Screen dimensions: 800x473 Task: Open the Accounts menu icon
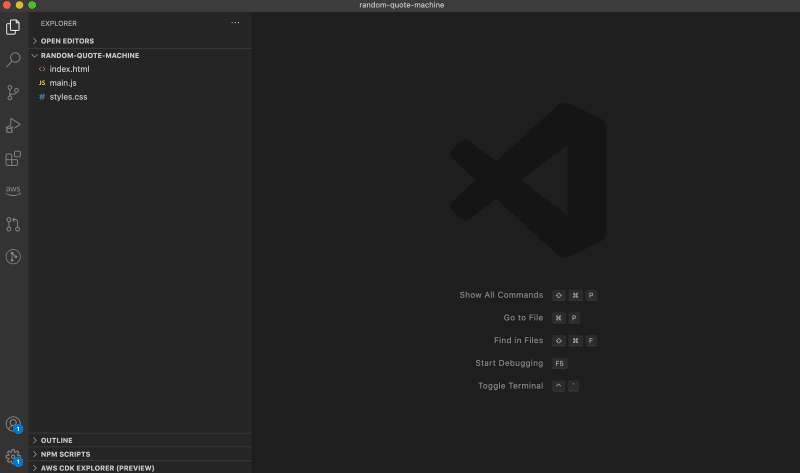13,425
